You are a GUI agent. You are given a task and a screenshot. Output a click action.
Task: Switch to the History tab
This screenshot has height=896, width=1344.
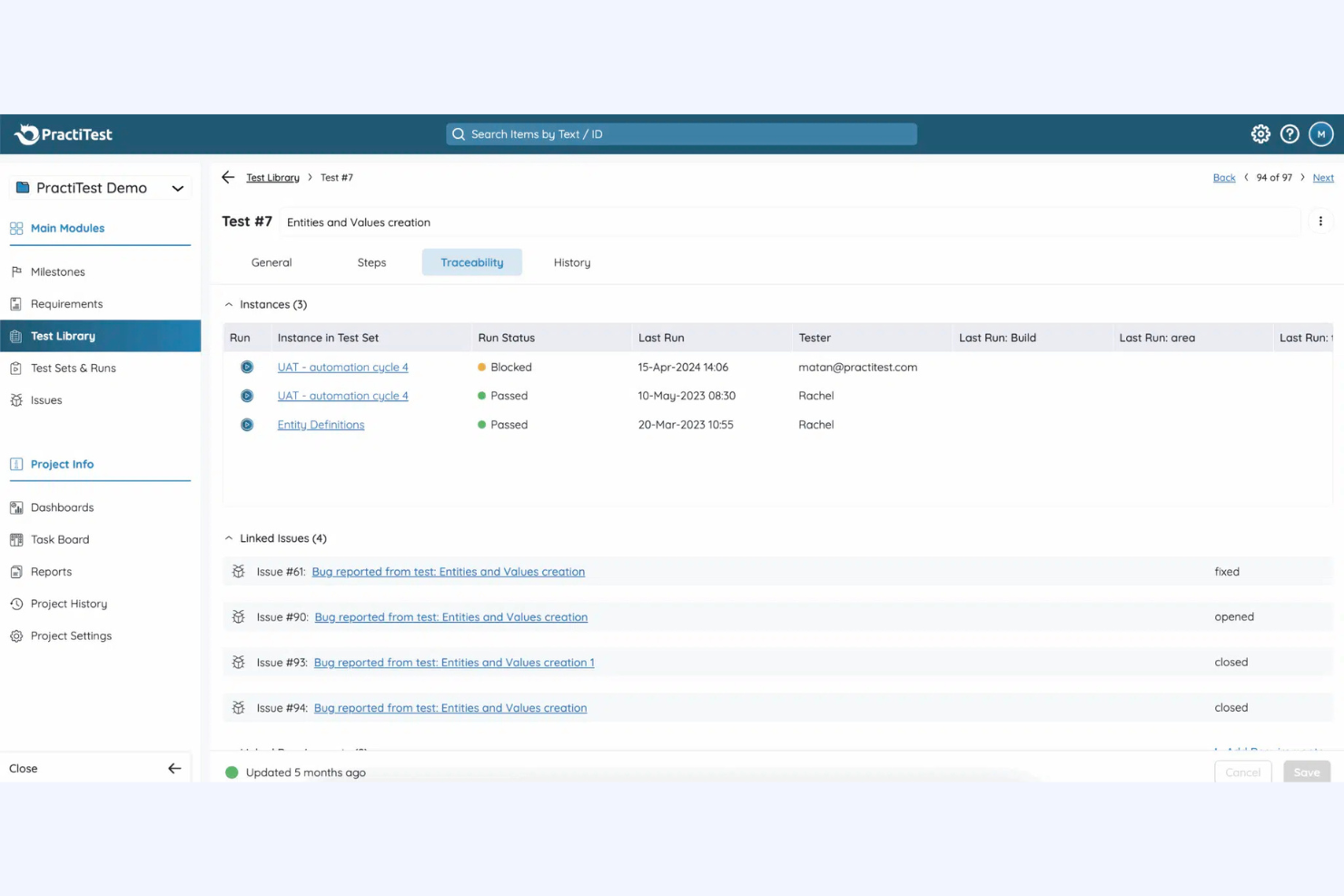click(571, 262)
